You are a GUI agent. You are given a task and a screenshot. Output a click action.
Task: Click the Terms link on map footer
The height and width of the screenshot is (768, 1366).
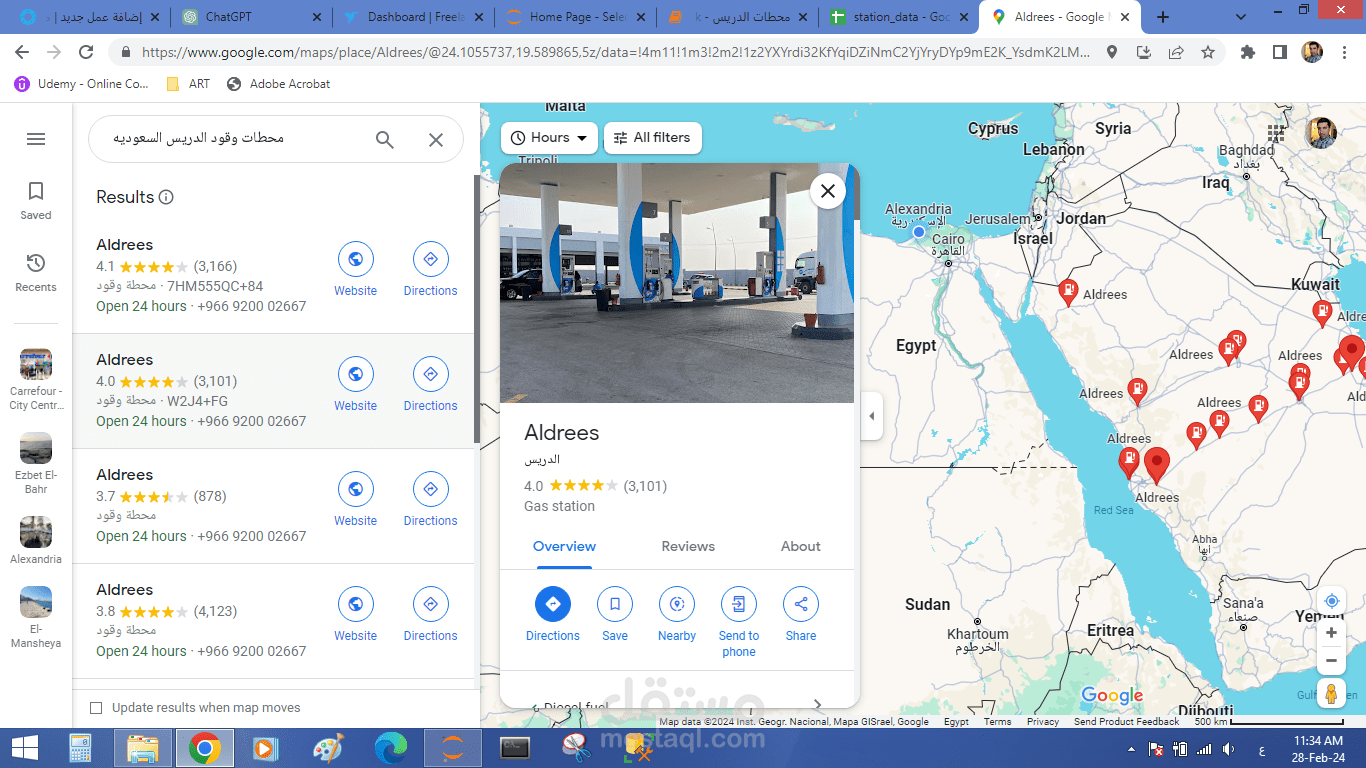tap(997, 722)
